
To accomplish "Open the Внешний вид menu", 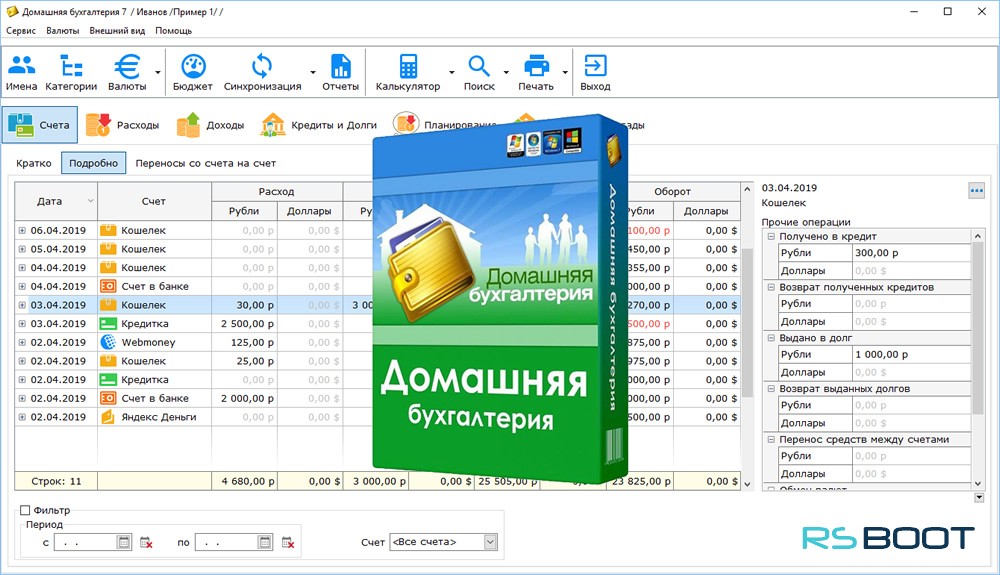I will click(x=117, y=31).
